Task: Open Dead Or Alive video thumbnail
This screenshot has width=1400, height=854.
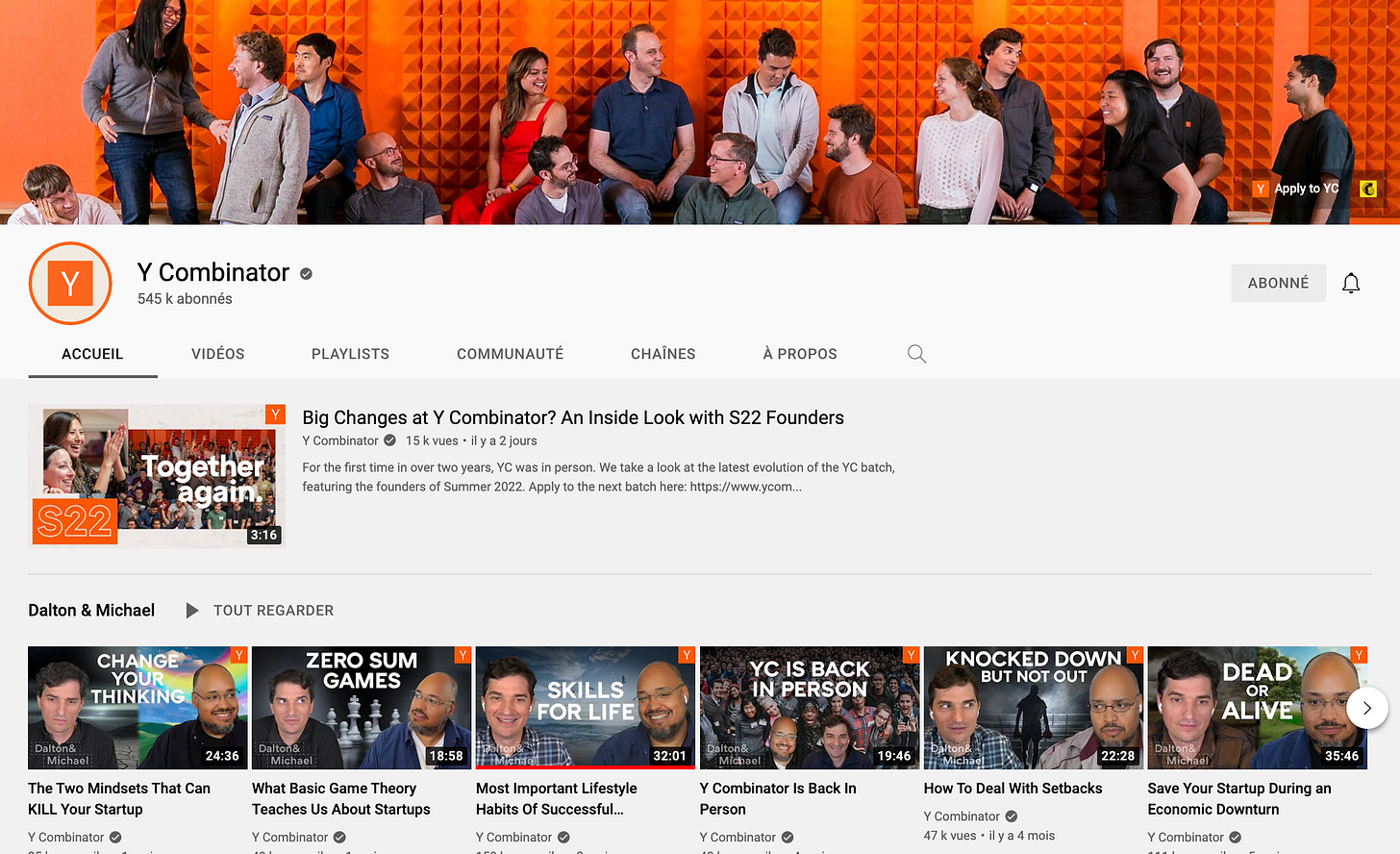Action: click(x=1258, y=708)
